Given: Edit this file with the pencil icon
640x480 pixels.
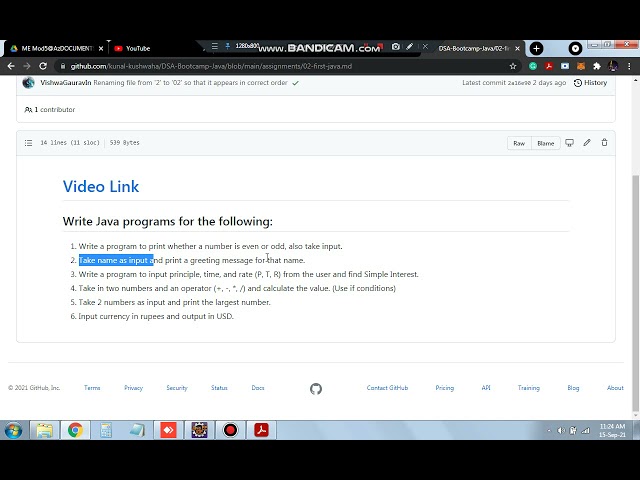Looking at the screenshot, I should click(x=587, y=142).
